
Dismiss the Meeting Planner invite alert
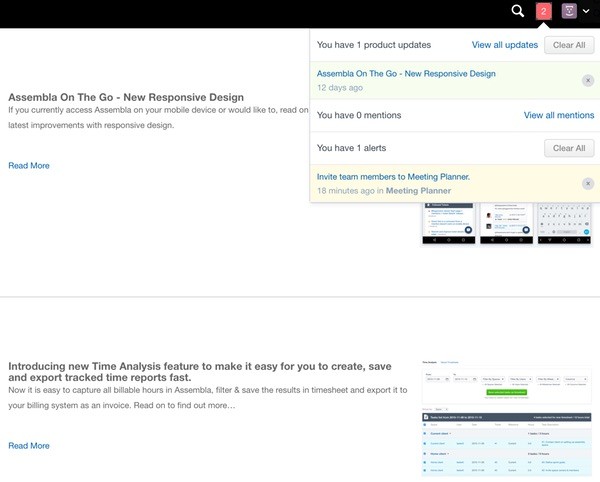[x=588, y=184]
